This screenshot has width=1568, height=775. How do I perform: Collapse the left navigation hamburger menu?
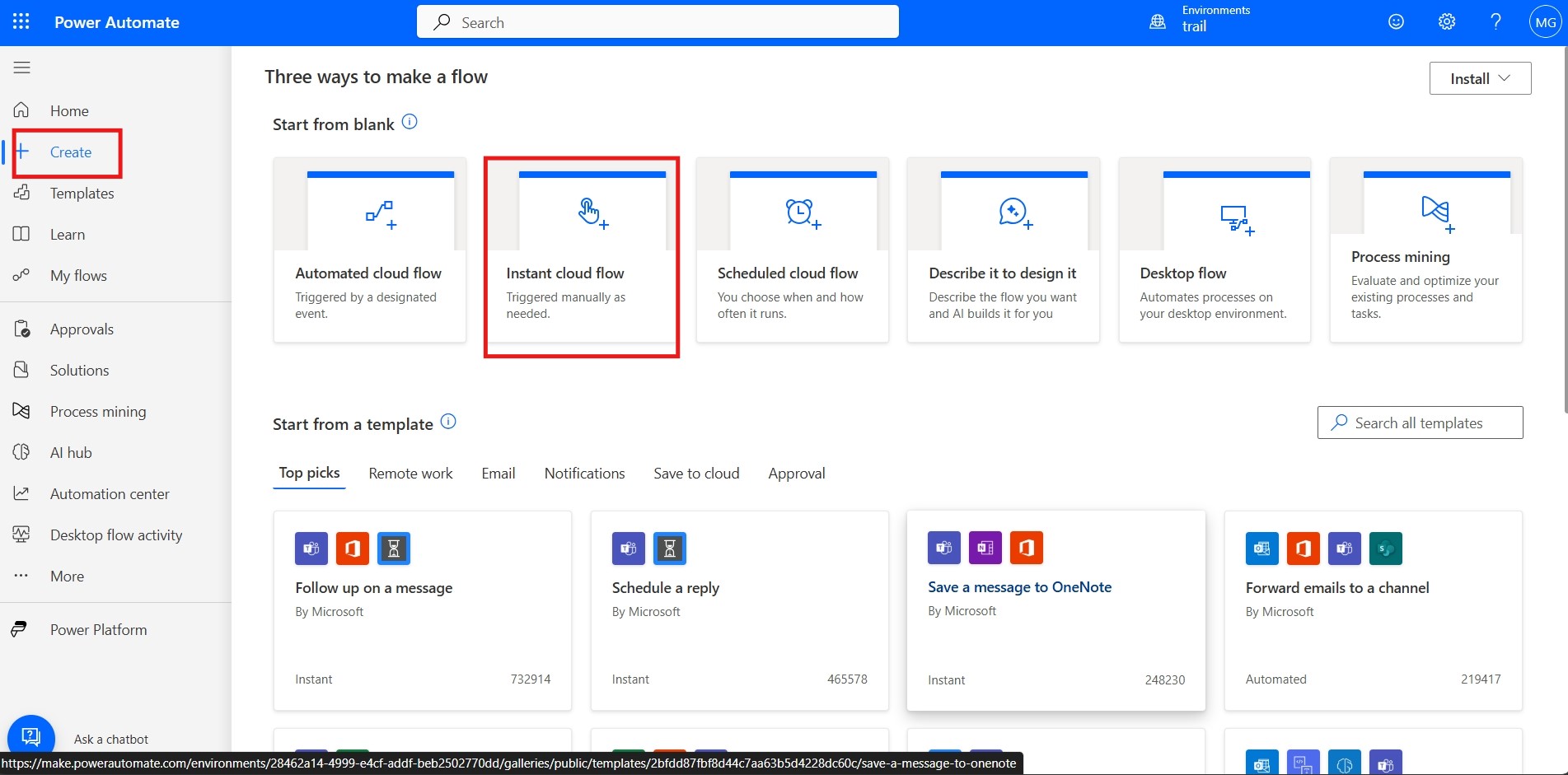(x=22, y=68)
